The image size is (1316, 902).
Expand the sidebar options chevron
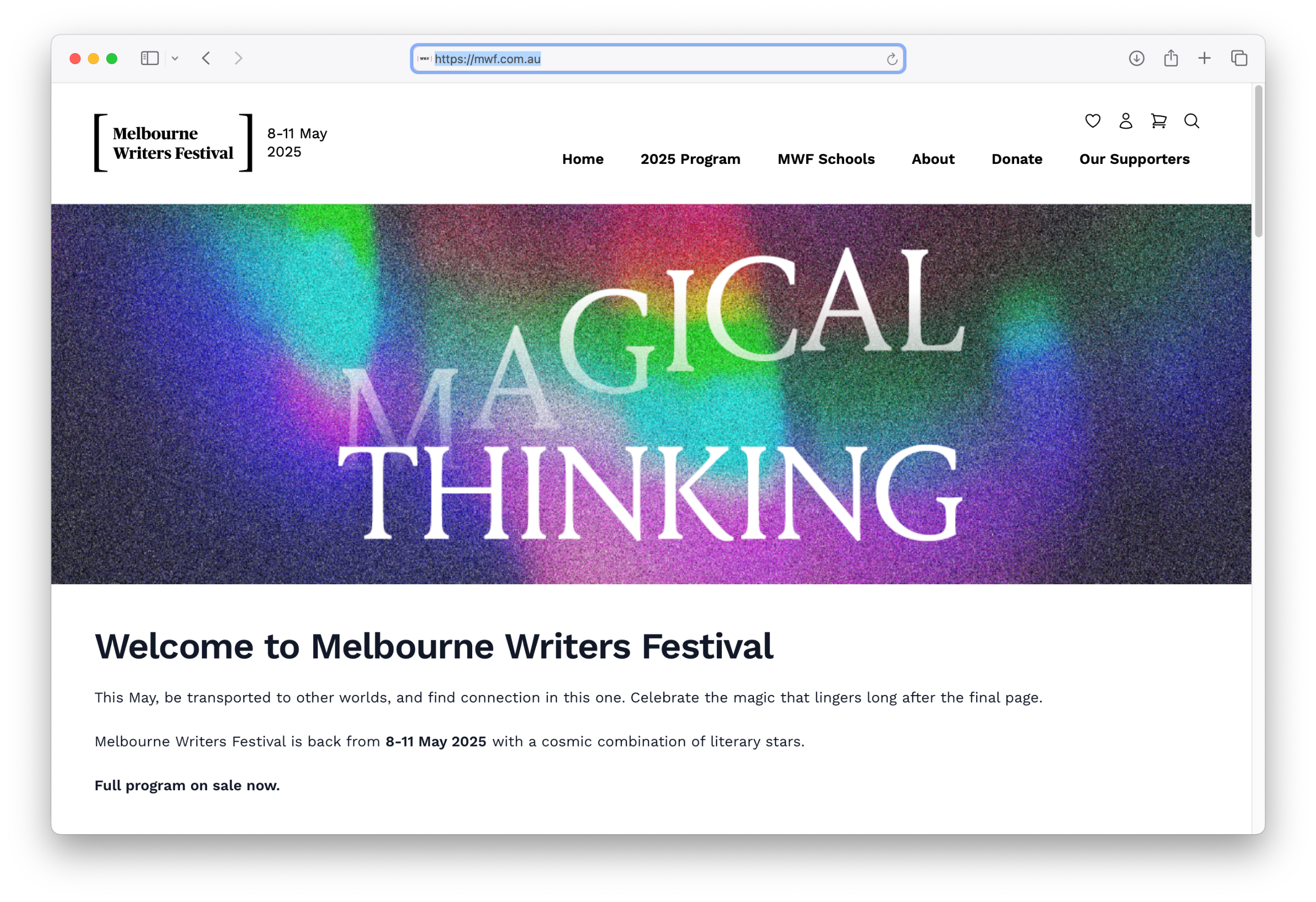[x=174, y=58]
